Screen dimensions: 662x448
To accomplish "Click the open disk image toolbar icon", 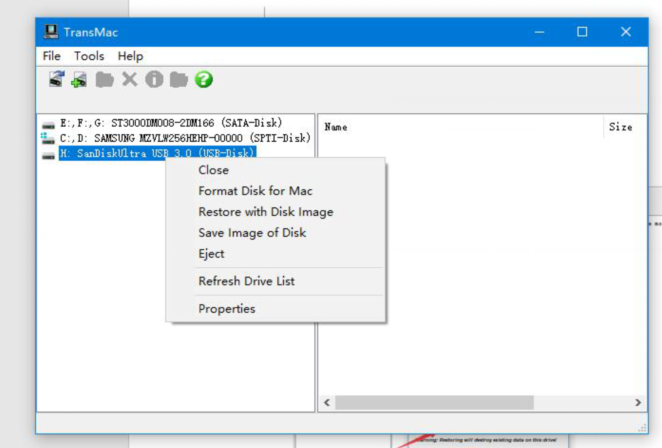I will (56, 79).
